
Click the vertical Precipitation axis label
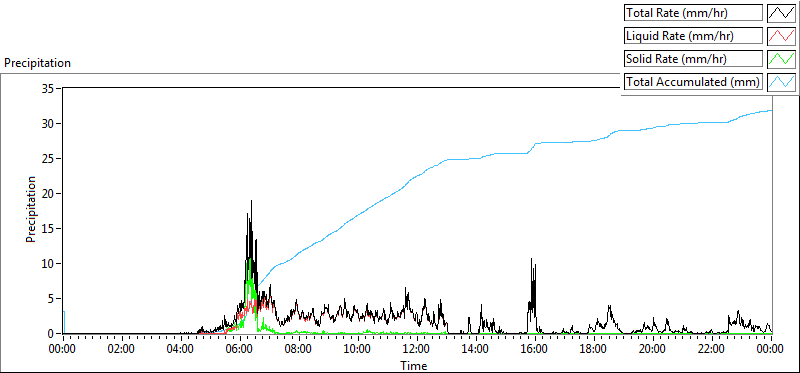31,209
